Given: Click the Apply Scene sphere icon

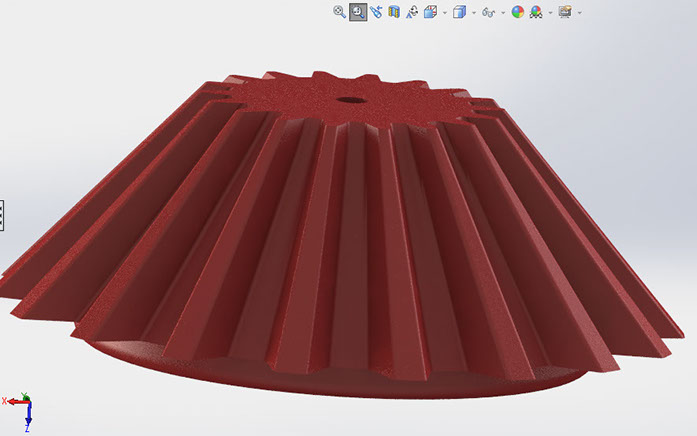Looking at the screenshot, I should pos(536,12).
